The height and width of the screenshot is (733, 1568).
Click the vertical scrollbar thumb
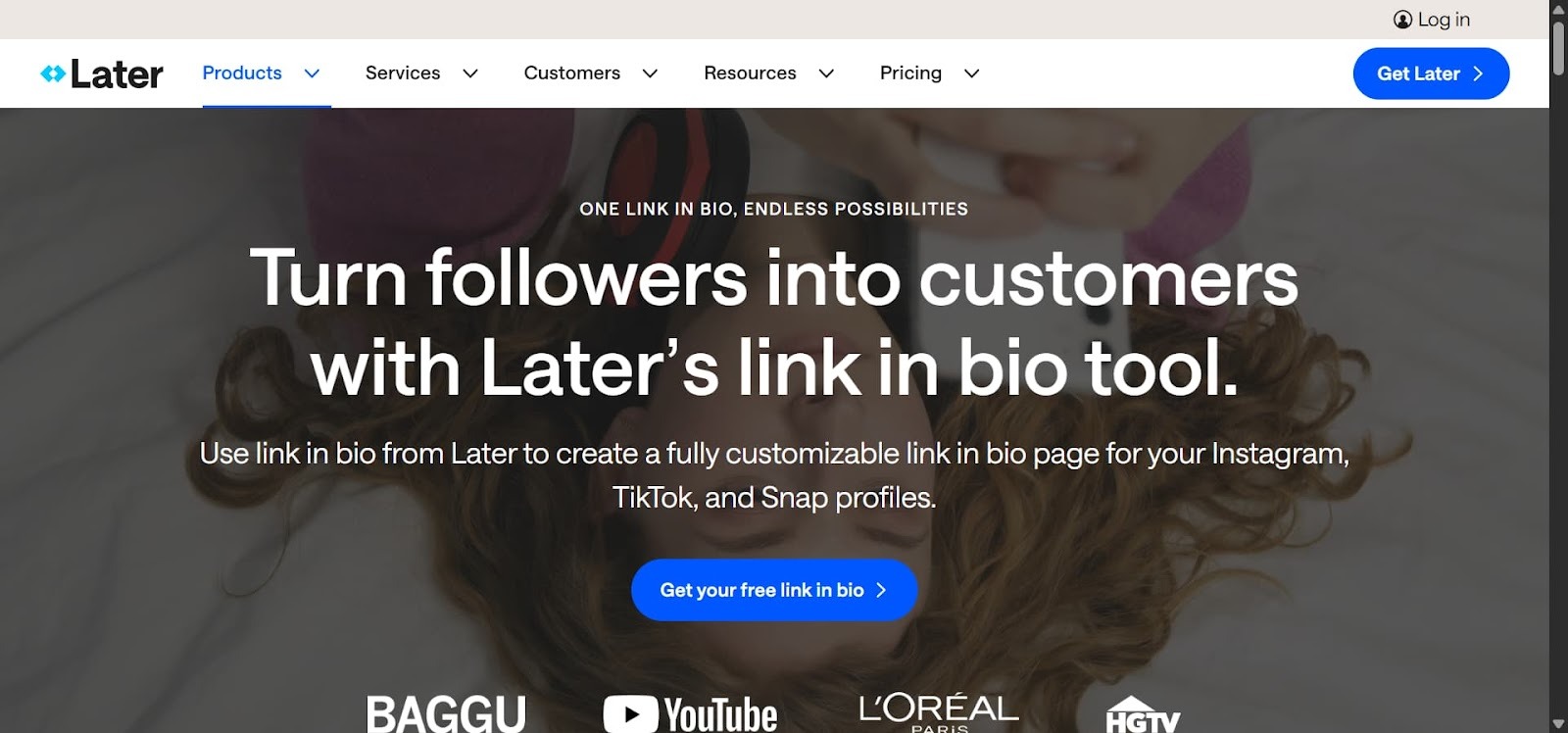(x=1558, y=47)
